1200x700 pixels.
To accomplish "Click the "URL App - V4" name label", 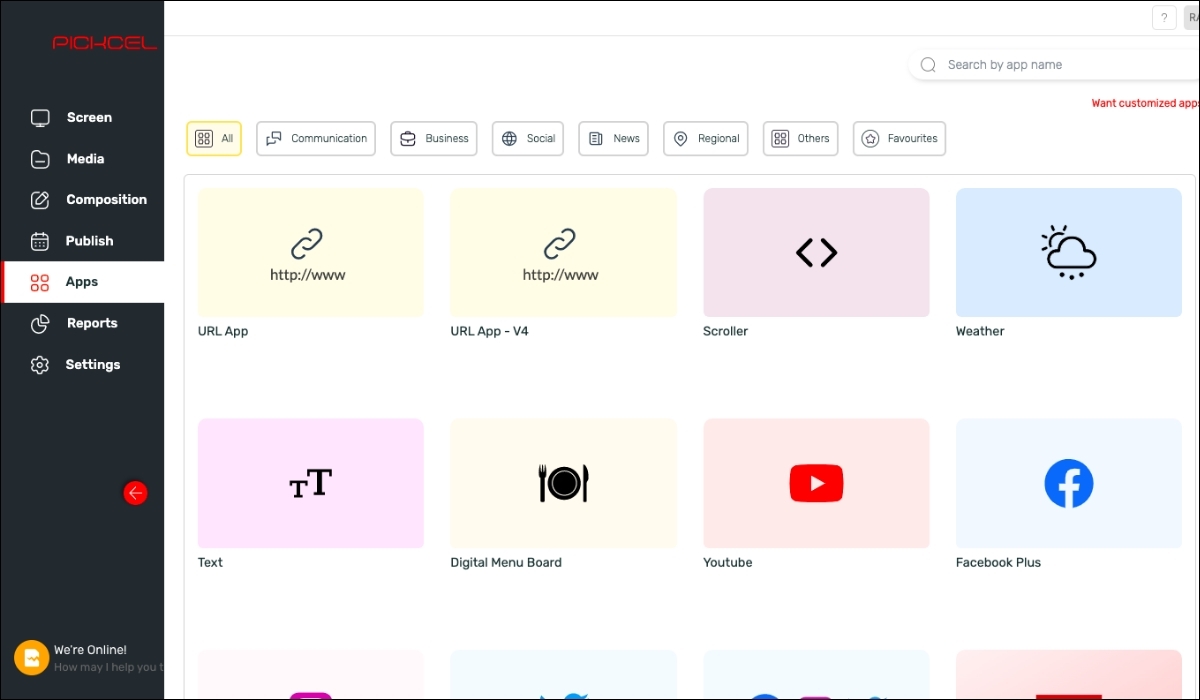I will pyautogui.click(x=490, y=331).
